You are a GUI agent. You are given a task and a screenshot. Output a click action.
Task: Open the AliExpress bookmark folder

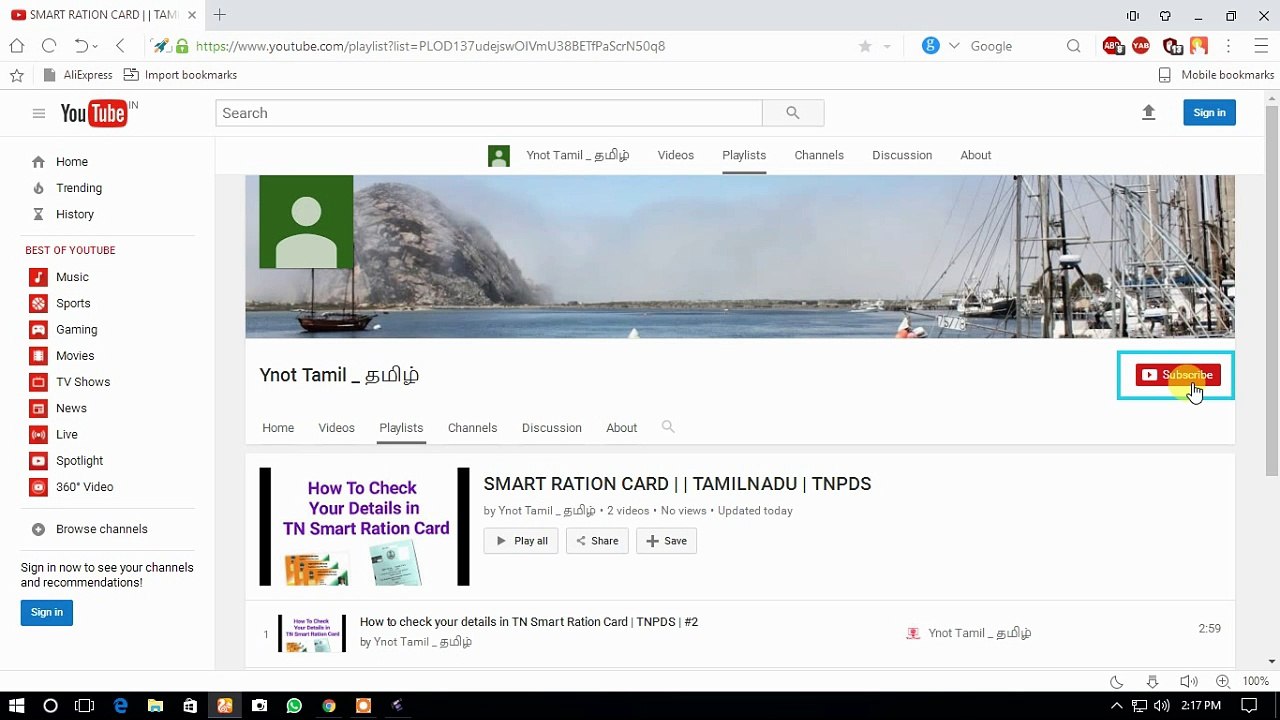(x=78, y=75)
